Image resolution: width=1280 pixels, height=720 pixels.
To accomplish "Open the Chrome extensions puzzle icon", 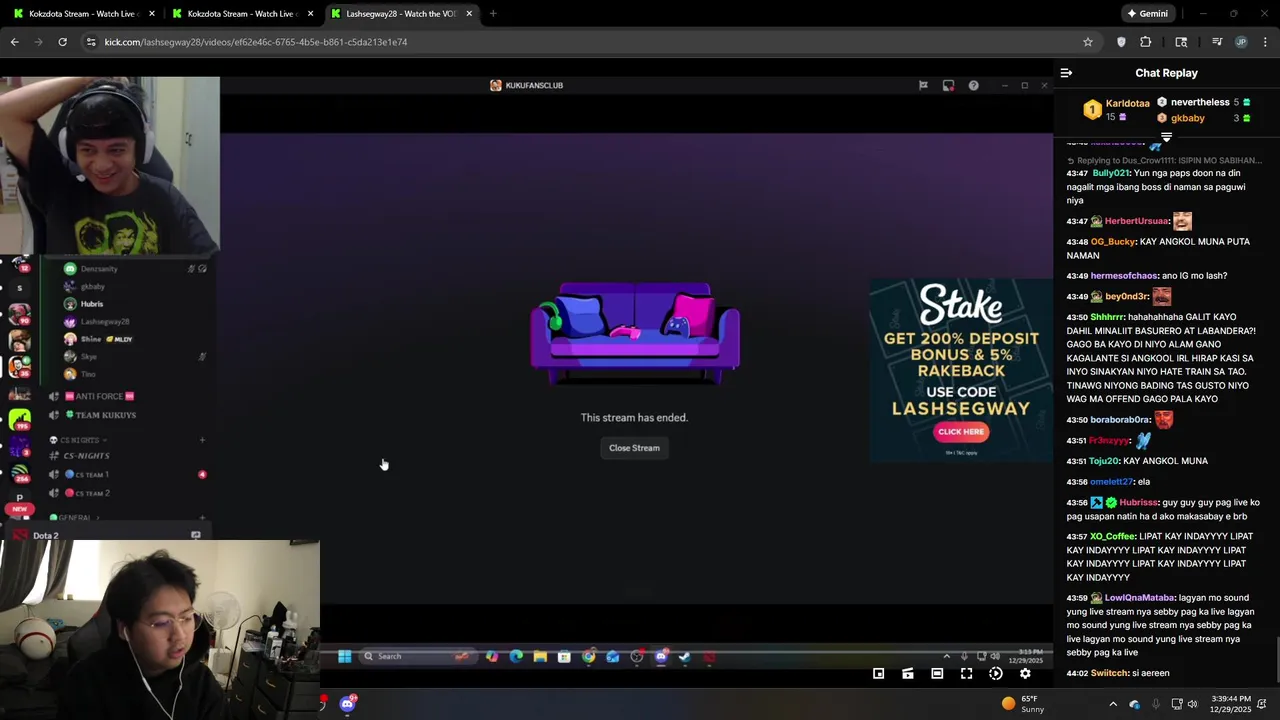I will tap(1146, 42).
